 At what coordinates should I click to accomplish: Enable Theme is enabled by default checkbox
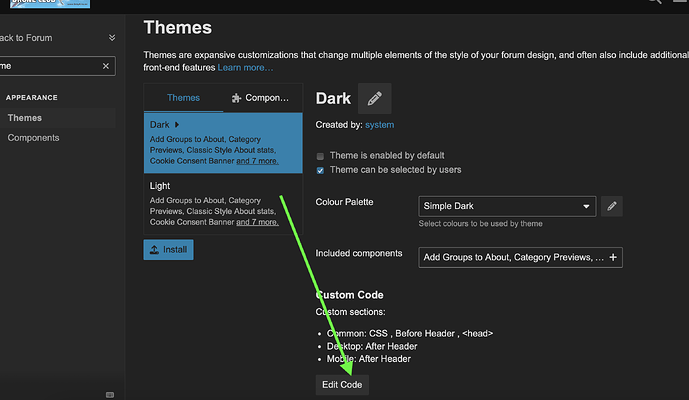click(320, 156)
